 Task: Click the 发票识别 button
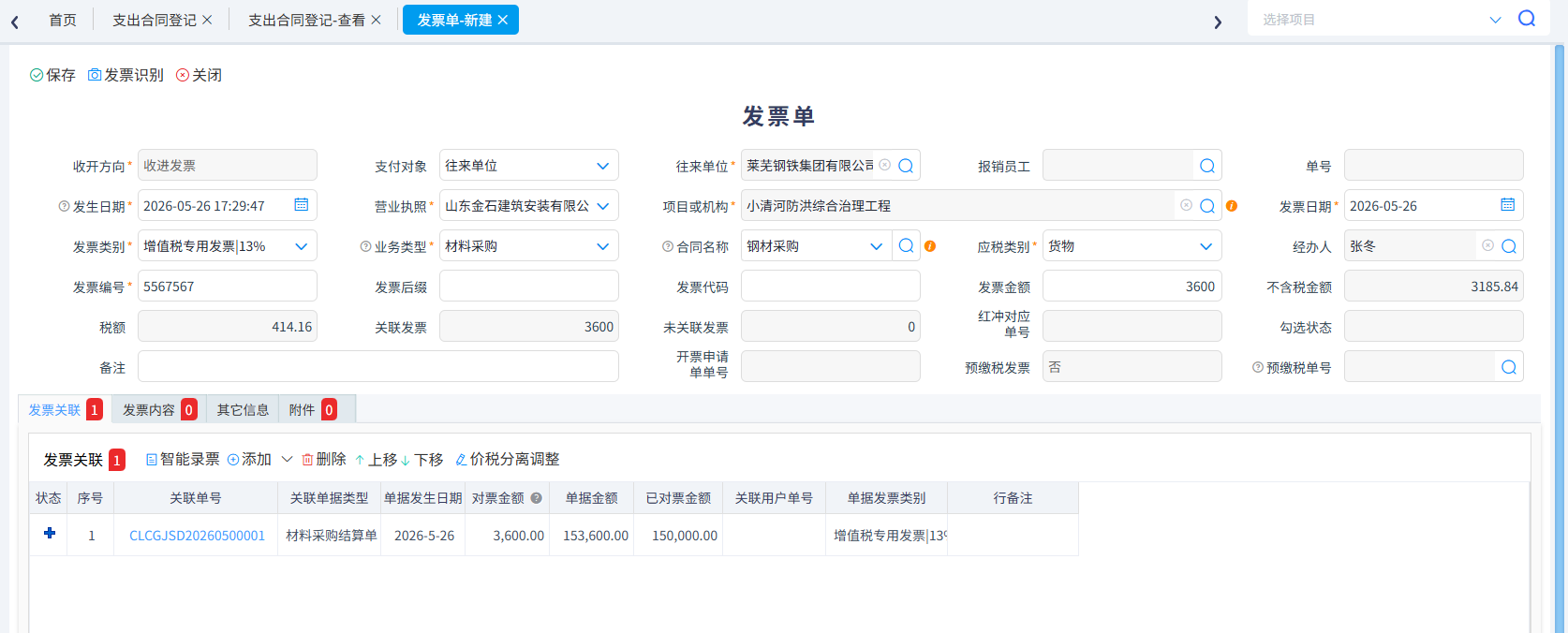126,75
